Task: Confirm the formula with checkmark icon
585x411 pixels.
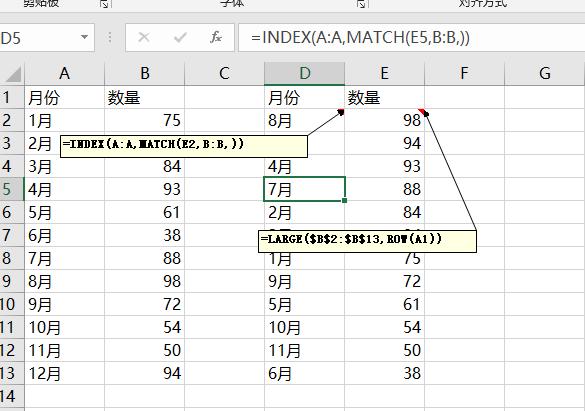Action: 180,37
